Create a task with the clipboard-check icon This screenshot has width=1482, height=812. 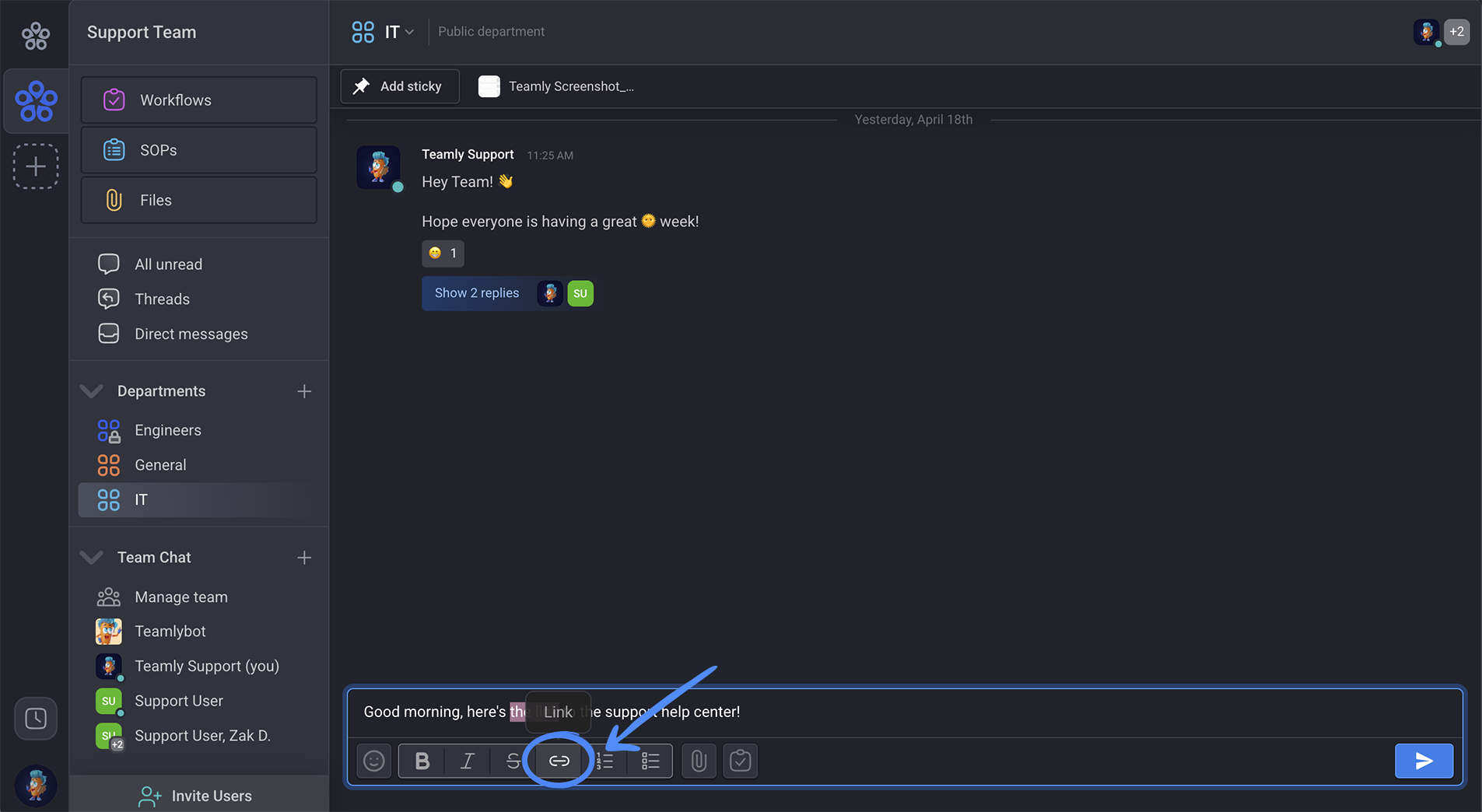click(x=740, y=761)
